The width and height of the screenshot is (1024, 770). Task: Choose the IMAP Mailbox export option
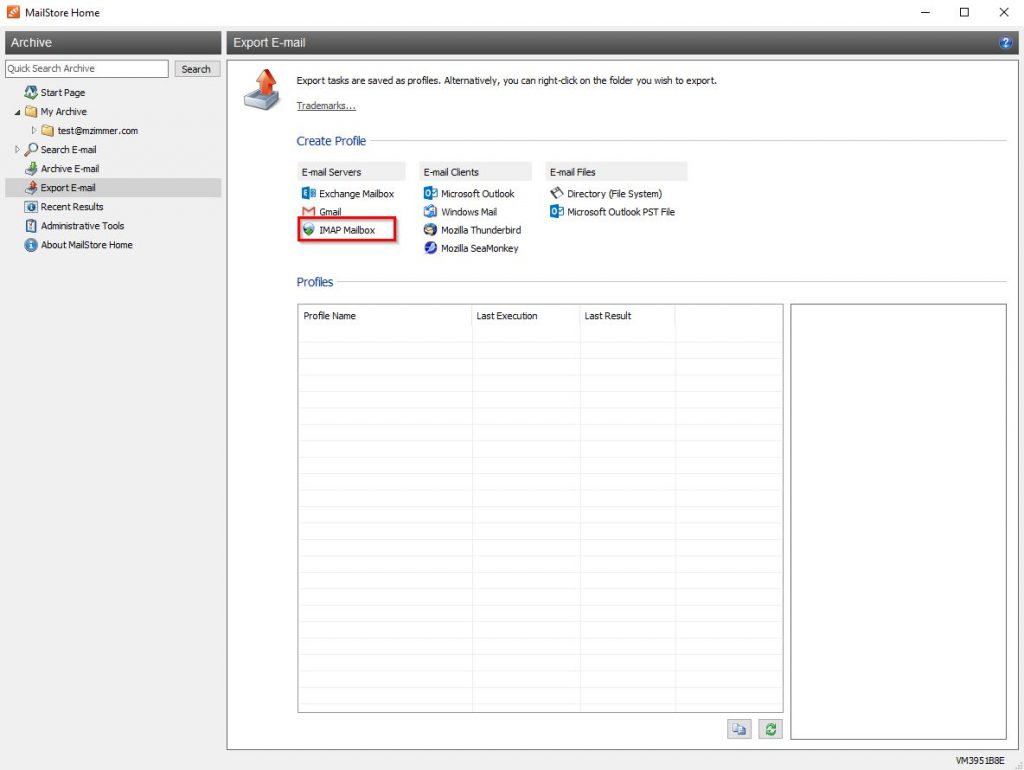[x=309, y=230]
